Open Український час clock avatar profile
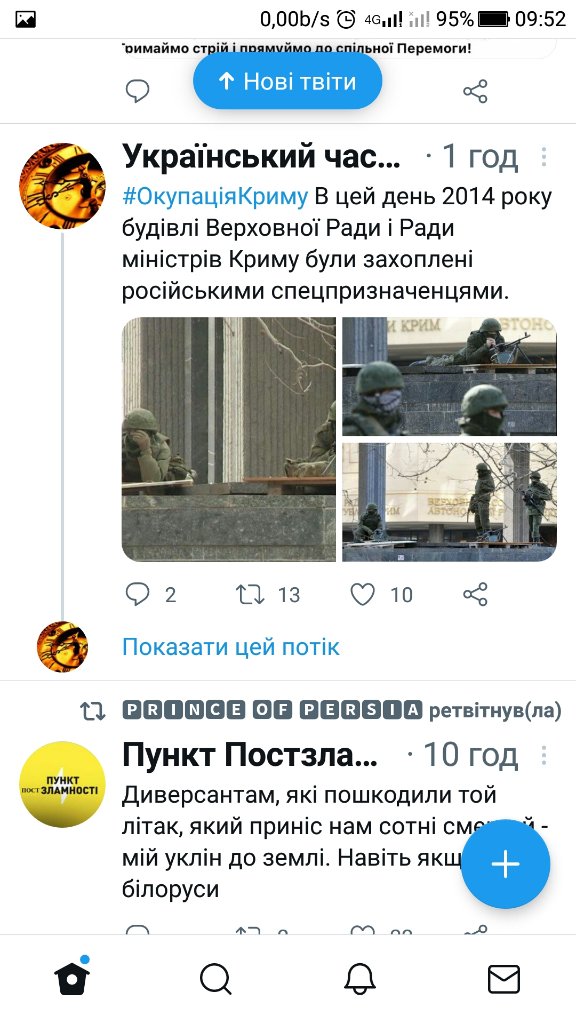The height and width of the screenshot is (1024, 576). click(62, 186)
